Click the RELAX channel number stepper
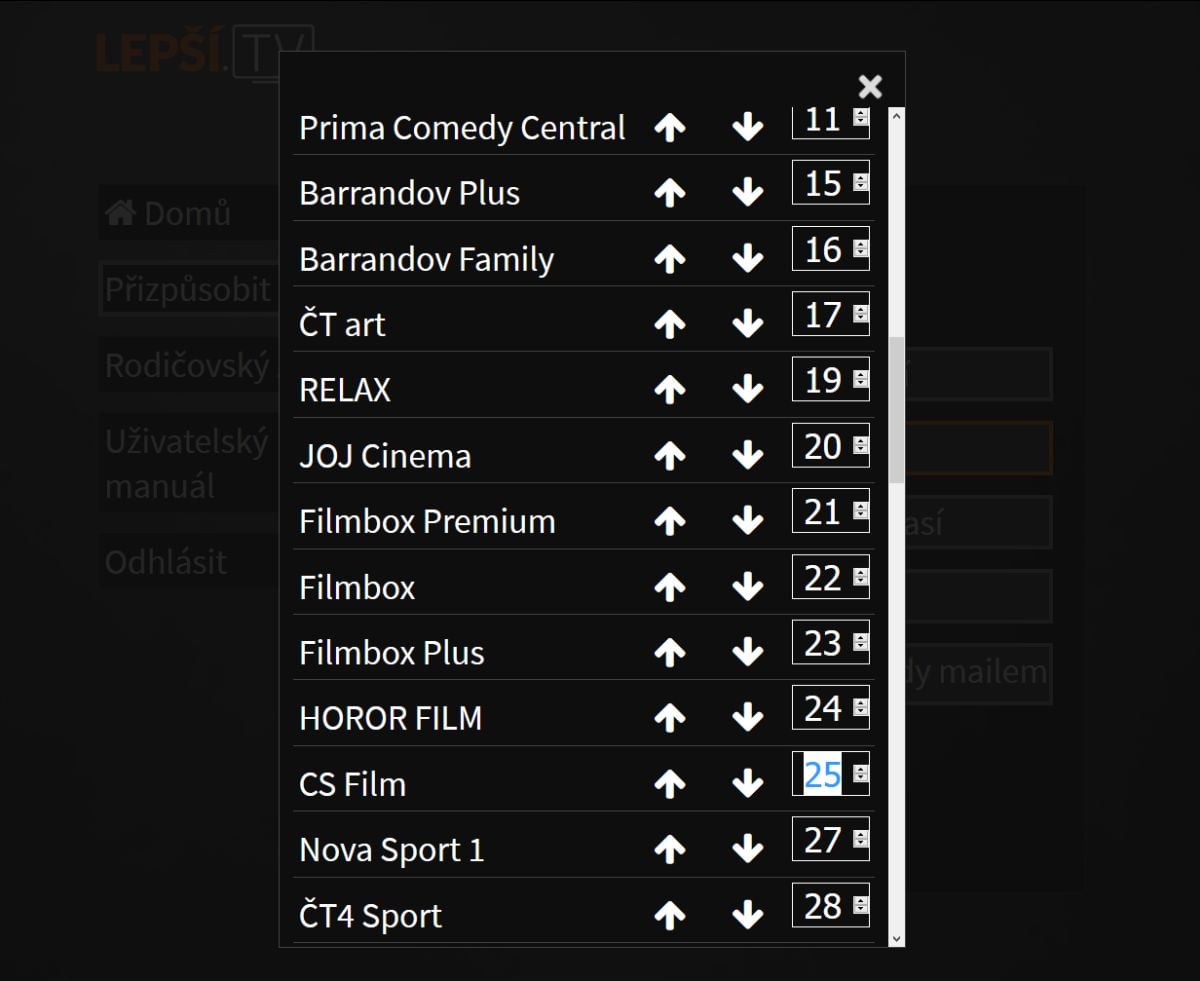Screen dimensions: 1200x981 pos(860,380)
